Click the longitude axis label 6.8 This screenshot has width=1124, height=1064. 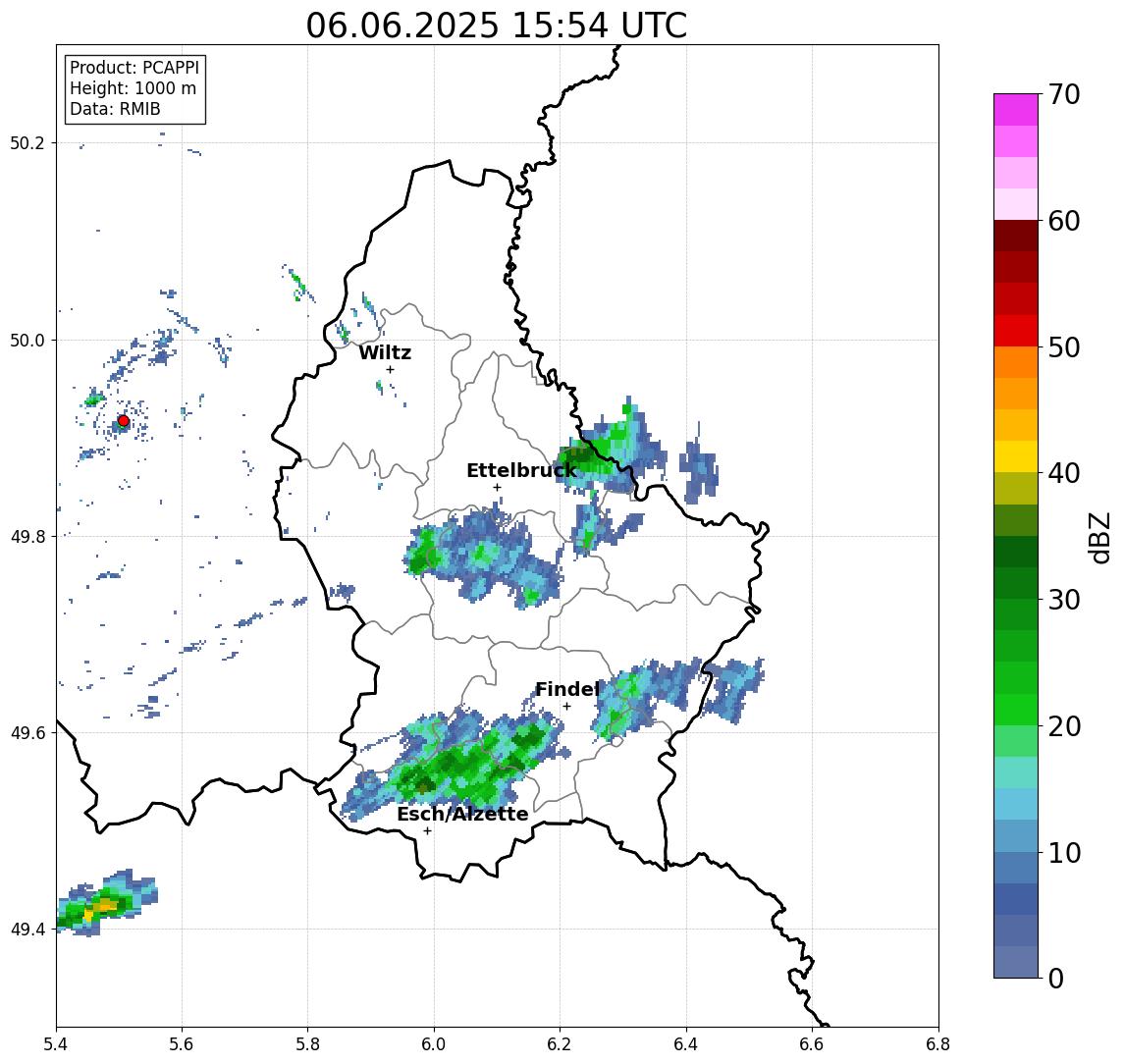tap(937, 1044)
